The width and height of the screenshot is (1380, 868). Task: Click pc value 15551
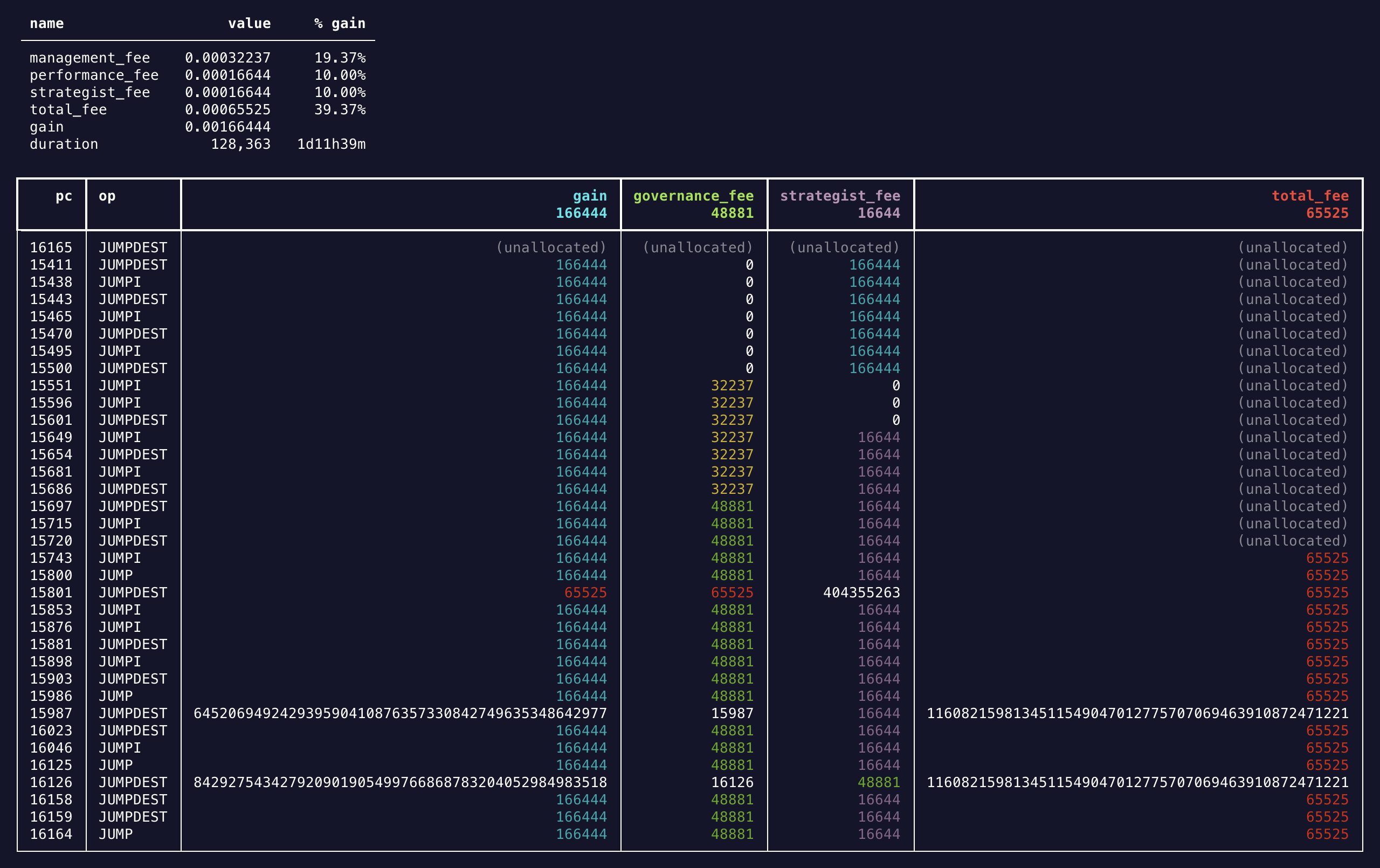click(x=51, y=386)
